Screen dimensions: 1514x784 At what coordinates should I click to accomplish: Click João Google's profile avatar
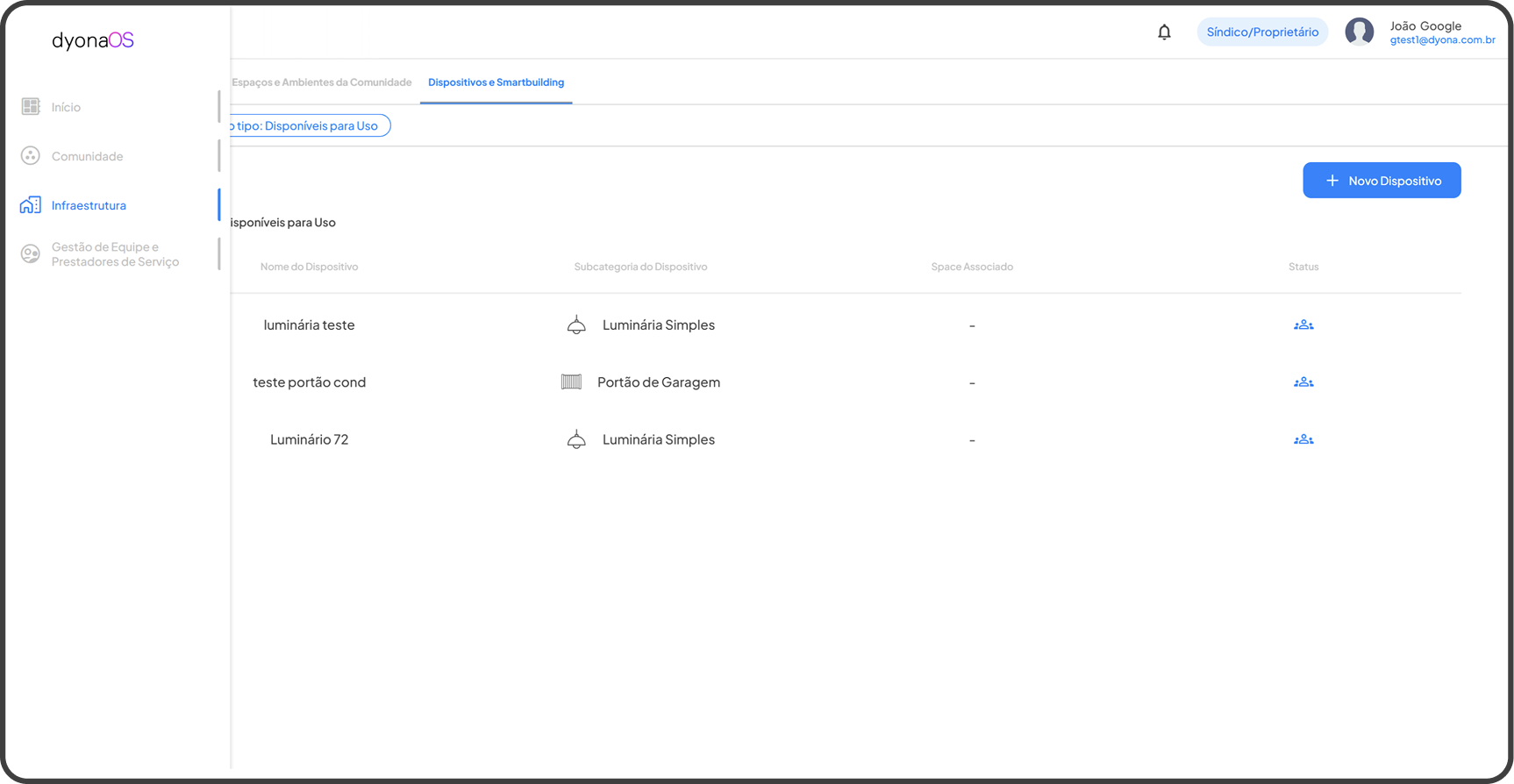[1360, 32]
